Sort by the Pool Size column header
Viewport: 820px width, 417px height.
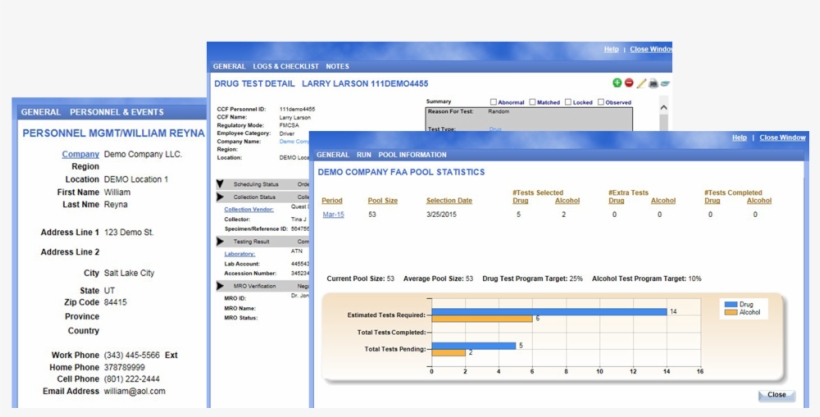coord(383,200)
